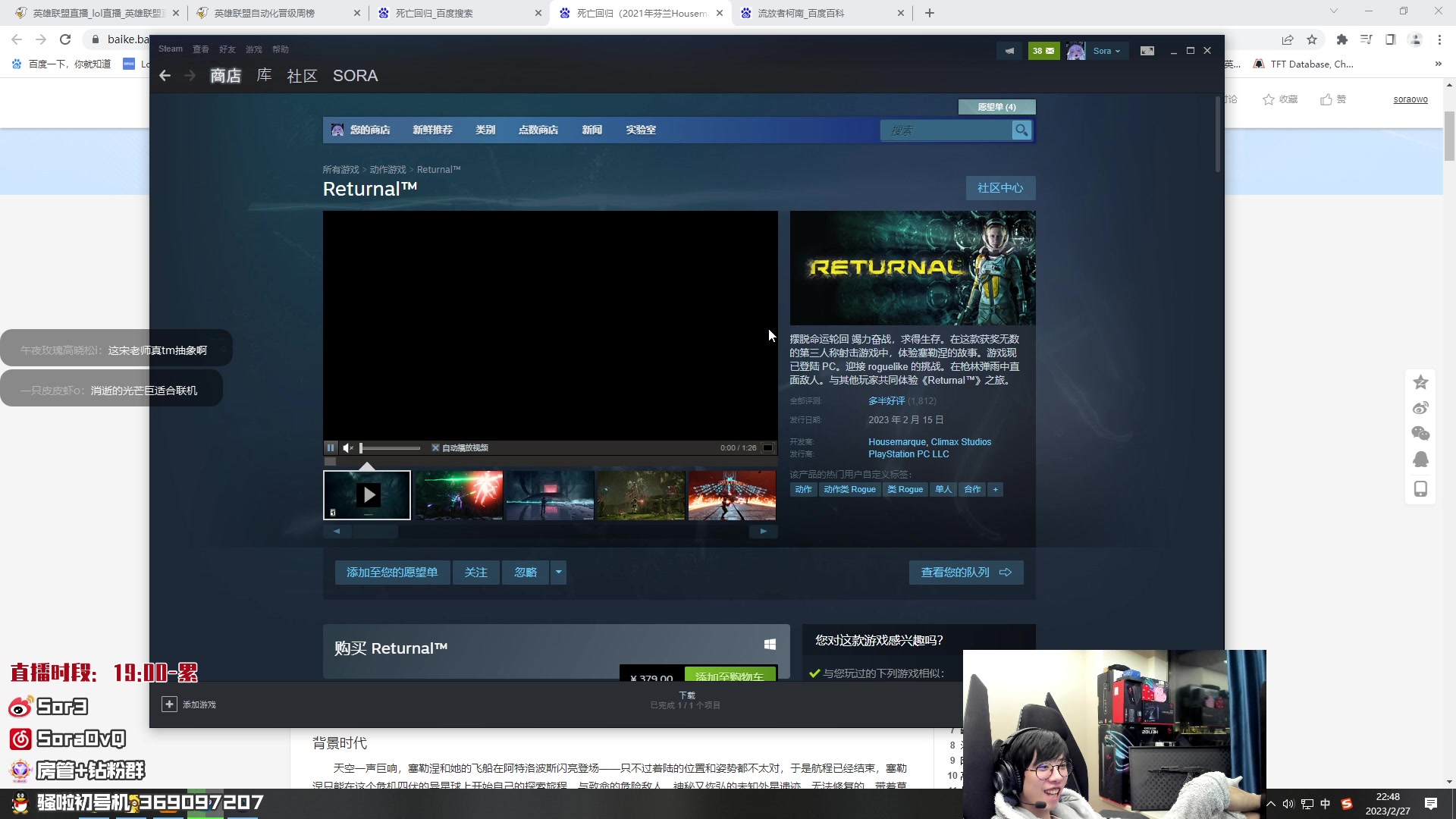Share this page in Chrome toolbar
This screenshot has height=819, width=1456.
[1288, 39]
